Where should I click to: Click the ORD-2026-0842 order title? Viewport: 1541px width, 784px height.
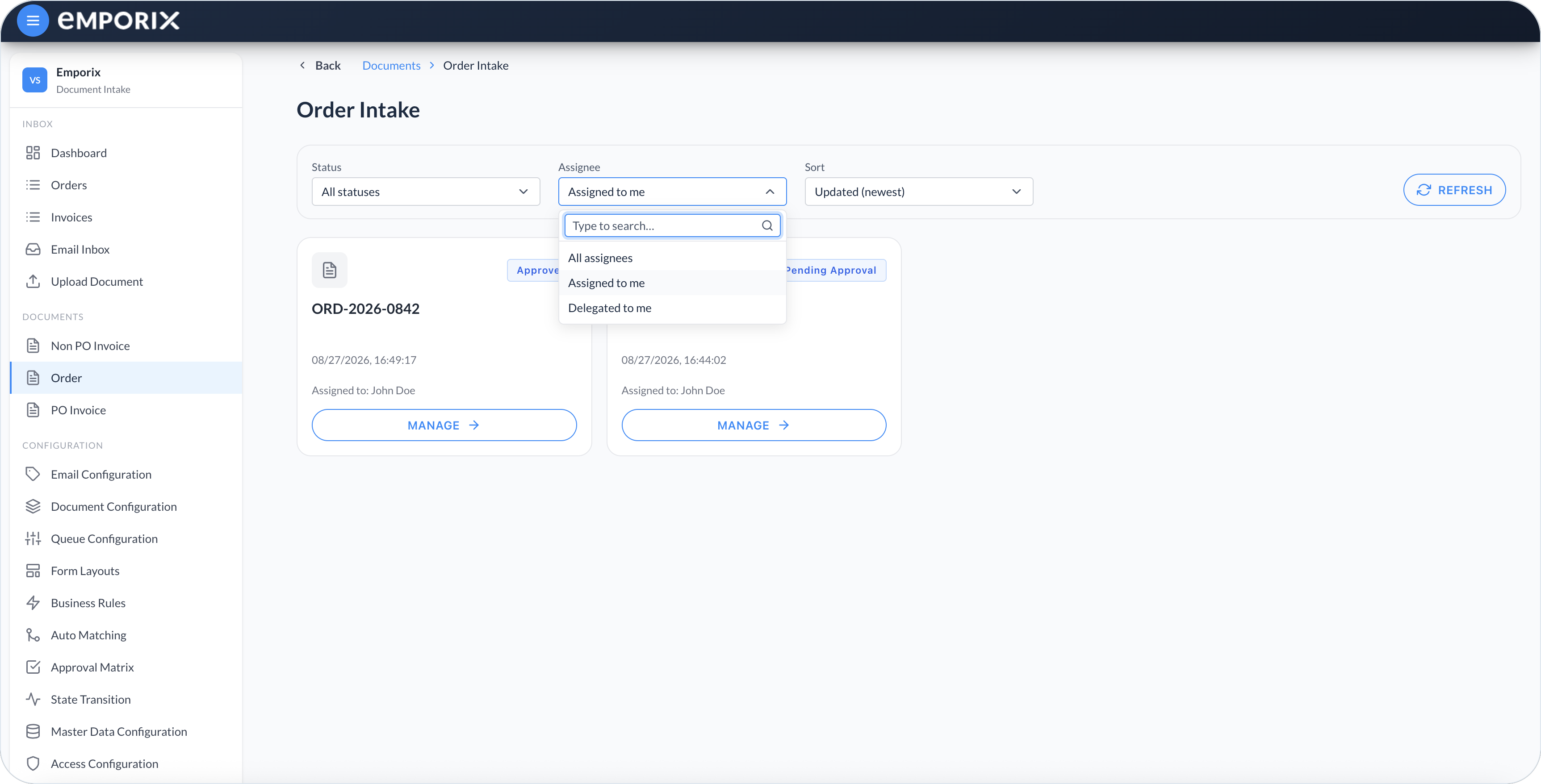[x=365, y=309]
